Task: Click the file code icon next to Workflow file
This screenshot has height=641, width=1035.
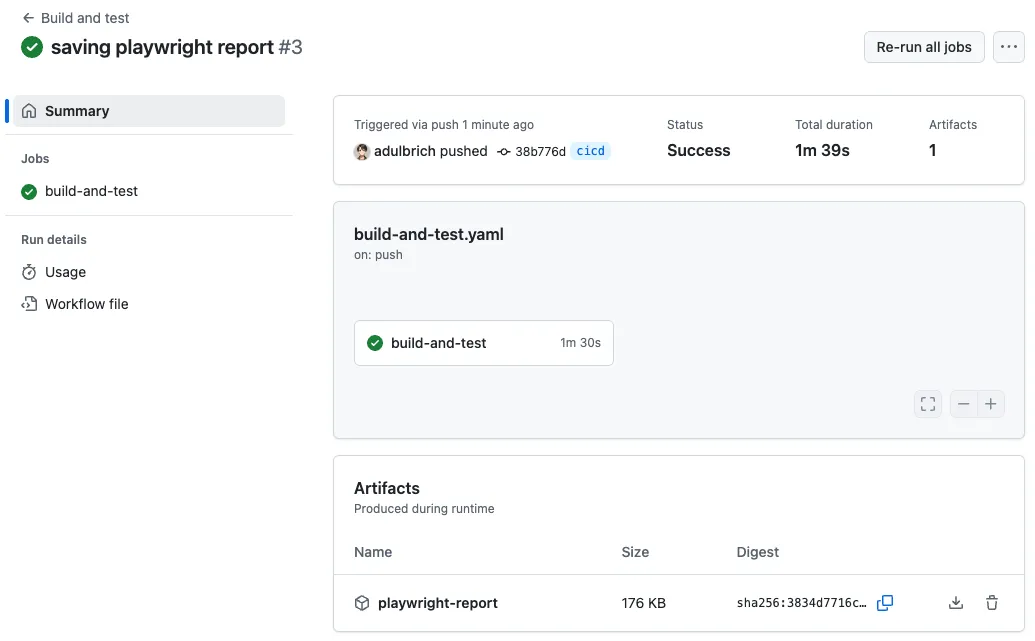Action: pos(29,304)
